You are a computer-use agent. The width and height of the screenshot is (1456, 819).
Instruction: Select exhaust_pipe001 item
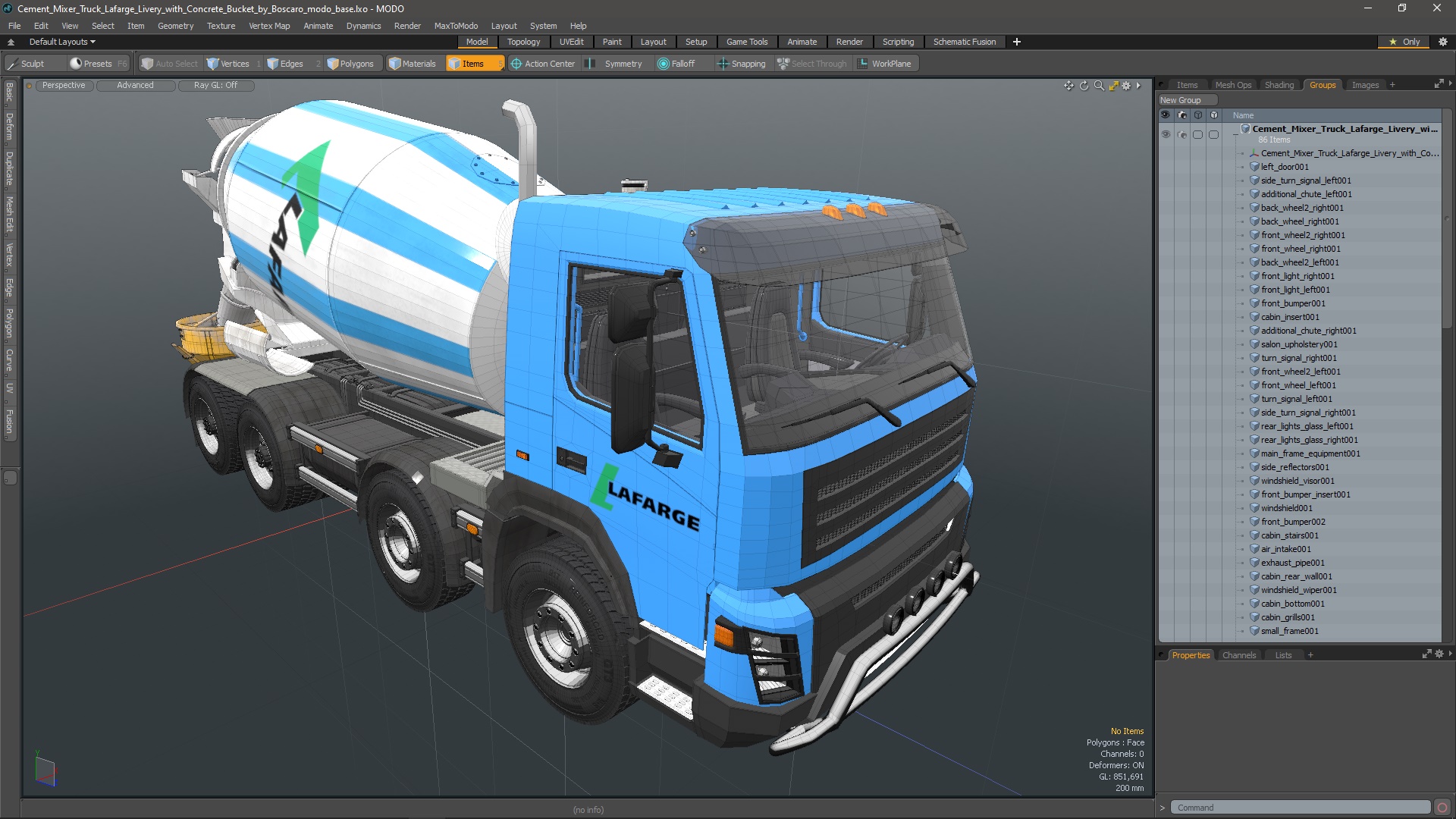1292,563
